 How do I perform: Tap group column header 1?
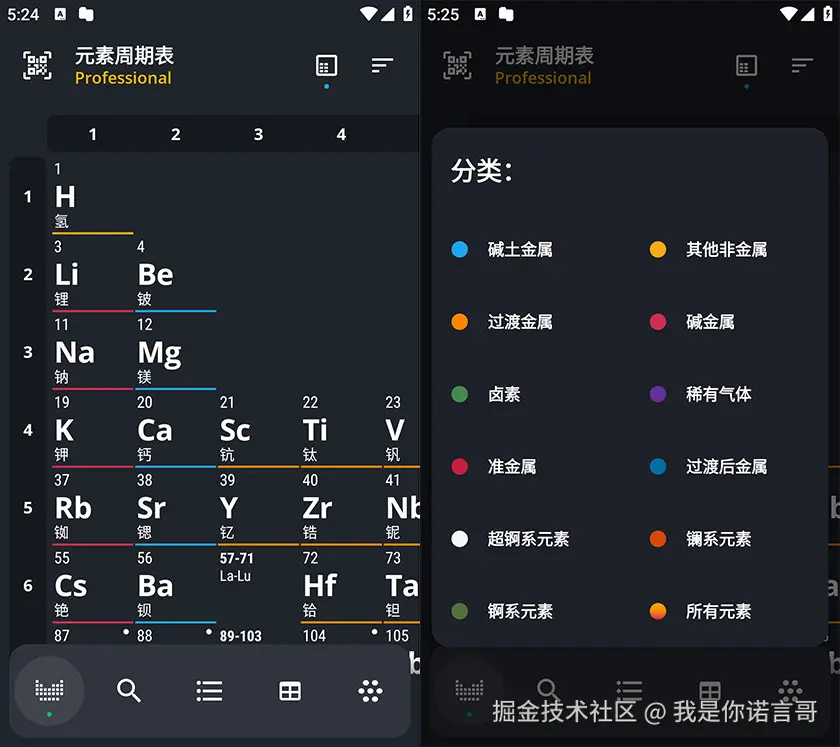93,134
